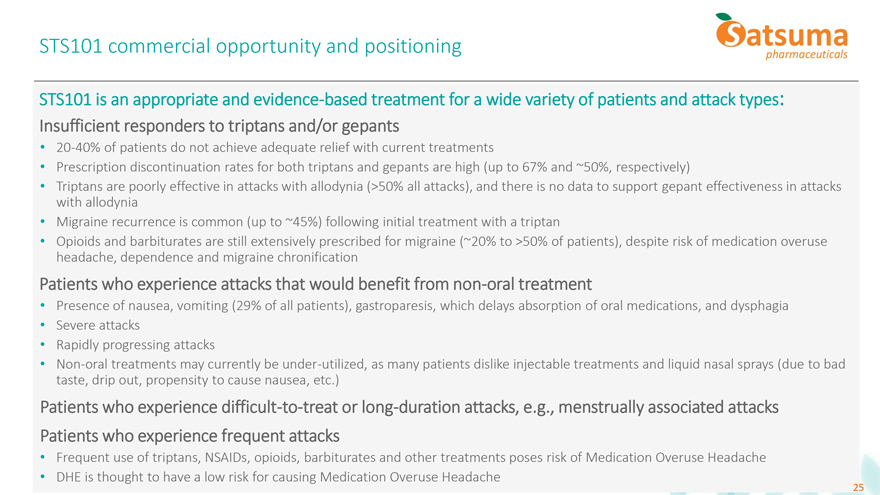Click the 'Patients who experience frequent attacks' heading
The image size is (880, 495).
pos(189,435)
